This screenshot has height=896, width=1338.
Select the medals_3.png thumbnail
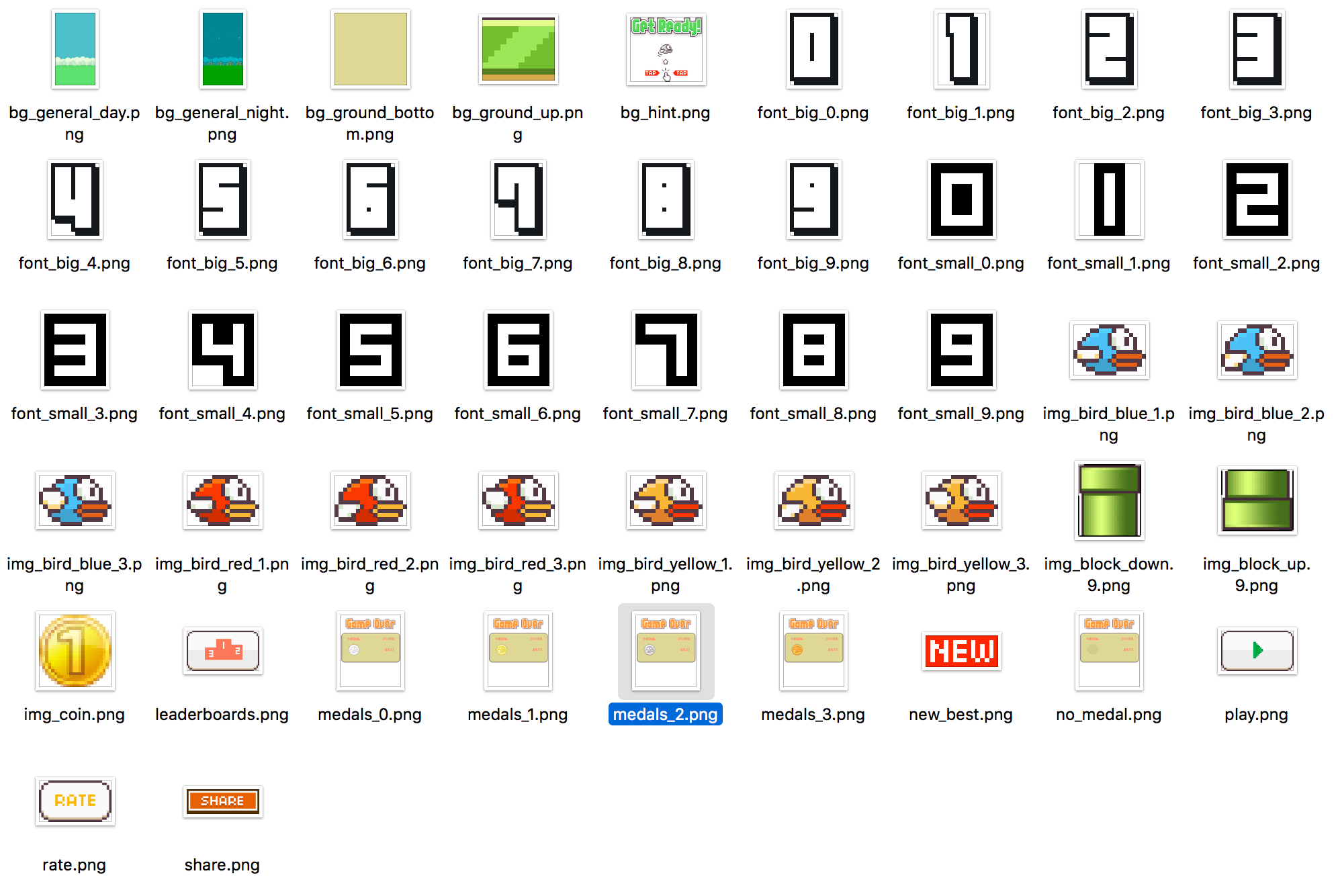click(813, 651)
